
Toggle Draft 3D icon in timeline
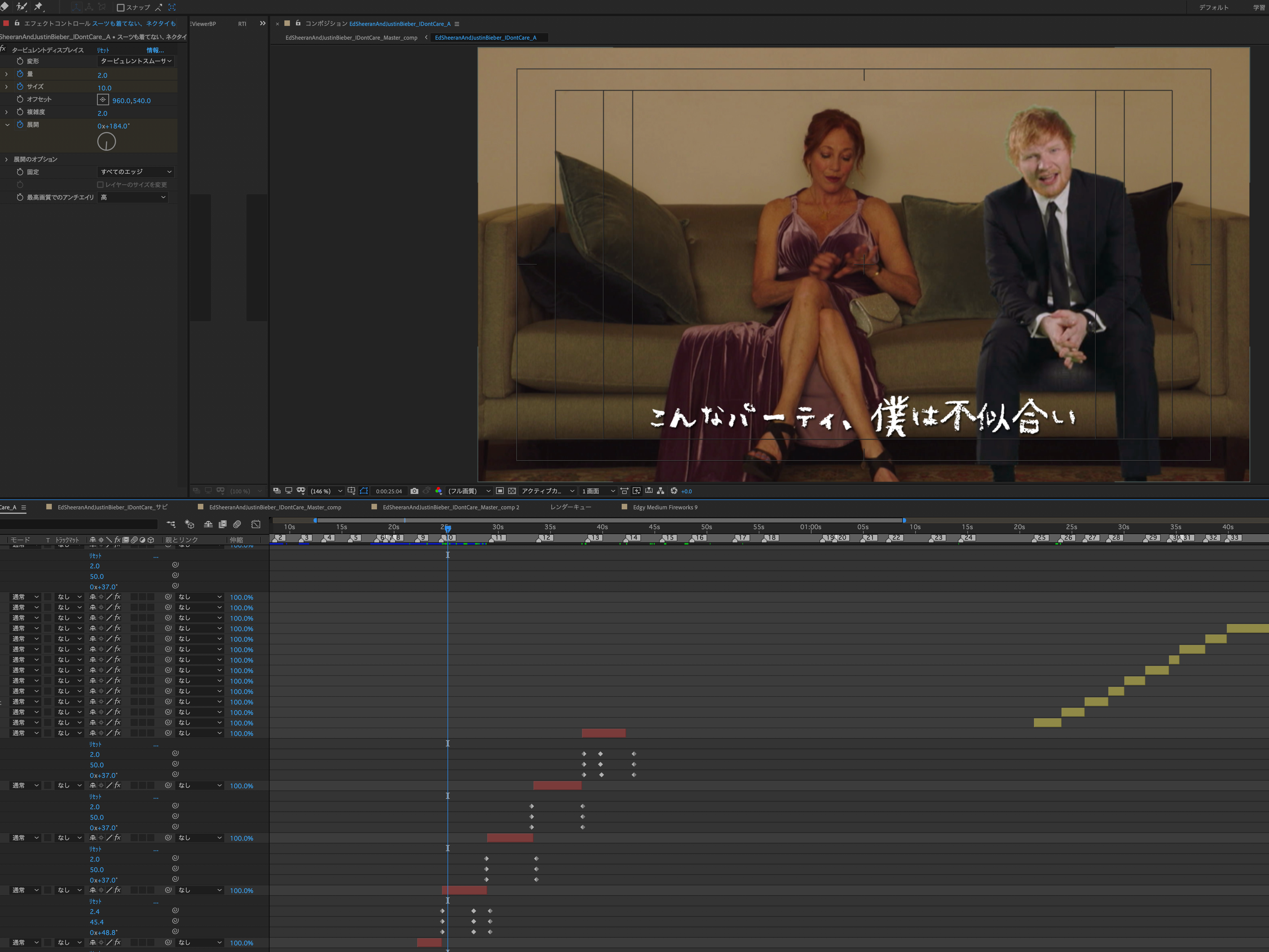pyautogui.click(x=189, y=524)
